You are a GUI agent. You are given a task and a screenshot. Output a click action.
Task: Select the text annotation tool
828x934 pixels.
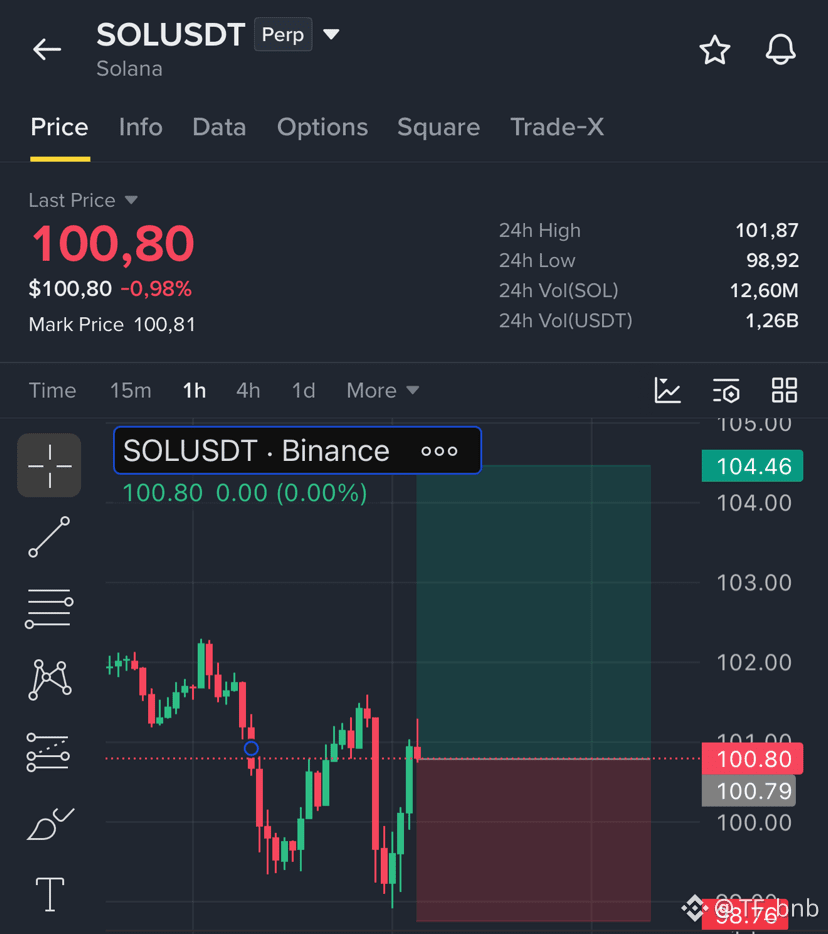pos(50,894)
